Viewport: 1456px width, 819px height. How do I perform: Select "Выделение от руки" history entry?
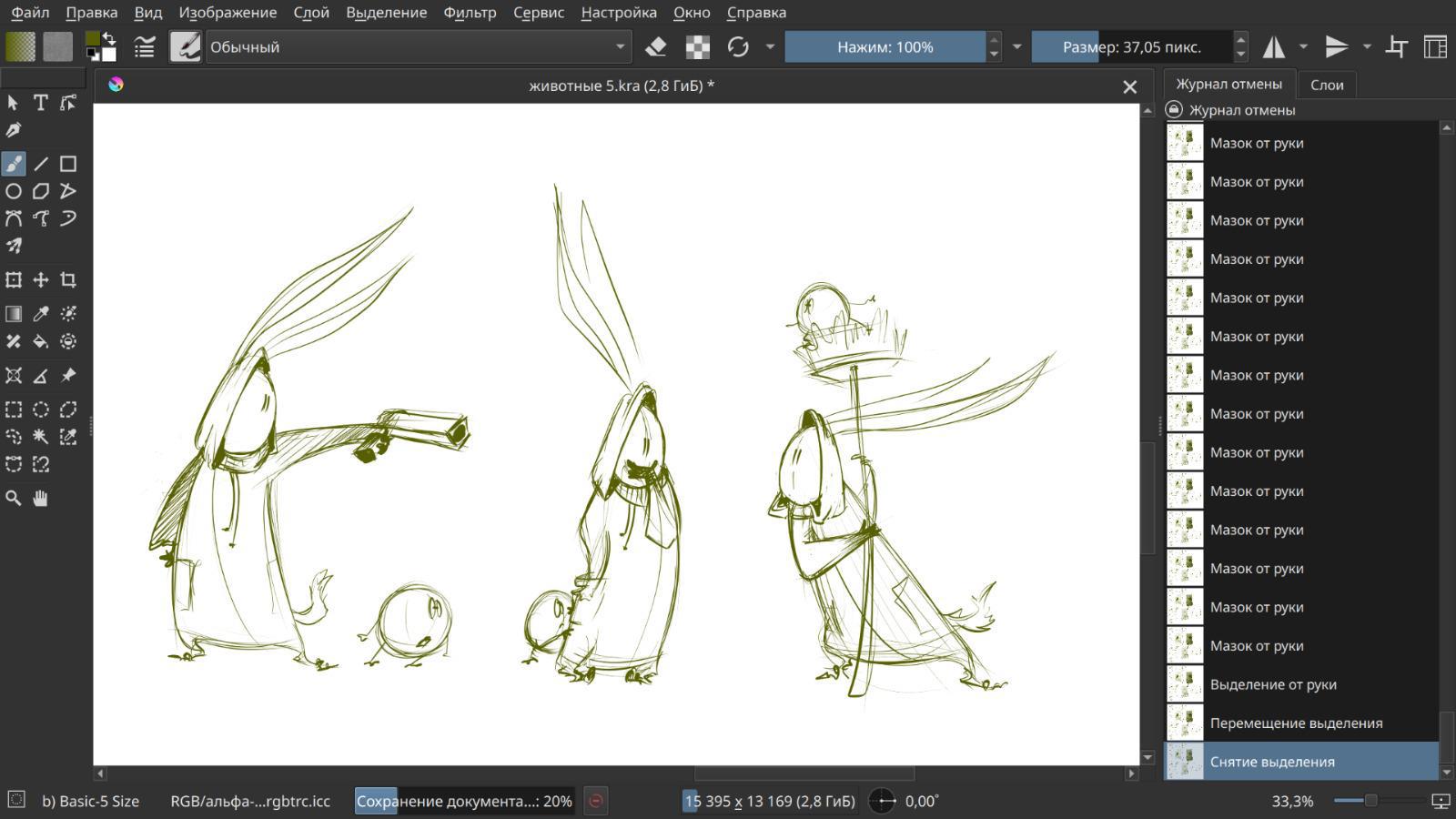(x=1272, y=684)
